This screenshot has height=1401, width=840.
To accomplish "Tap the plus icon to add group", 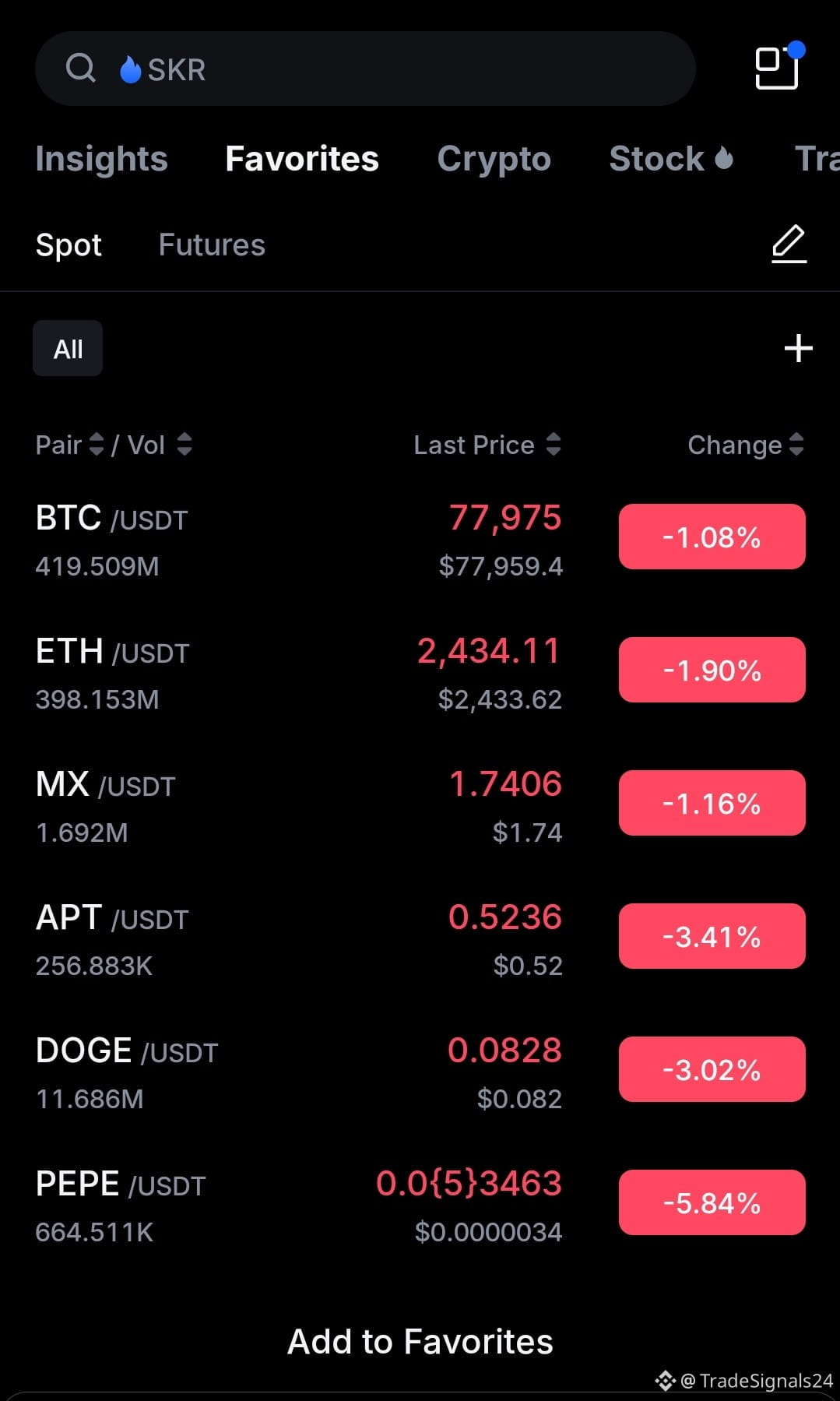I will [798, 348].
